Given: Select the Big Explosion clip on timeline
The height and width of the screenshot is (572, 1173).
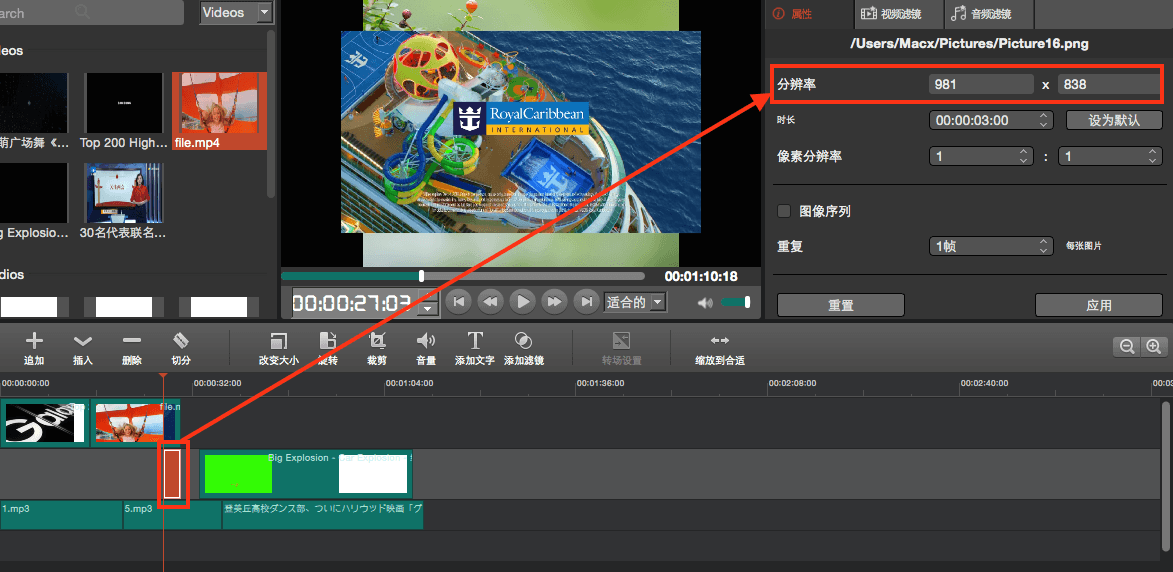Looking at the screenshot, I should click(306, 474).
